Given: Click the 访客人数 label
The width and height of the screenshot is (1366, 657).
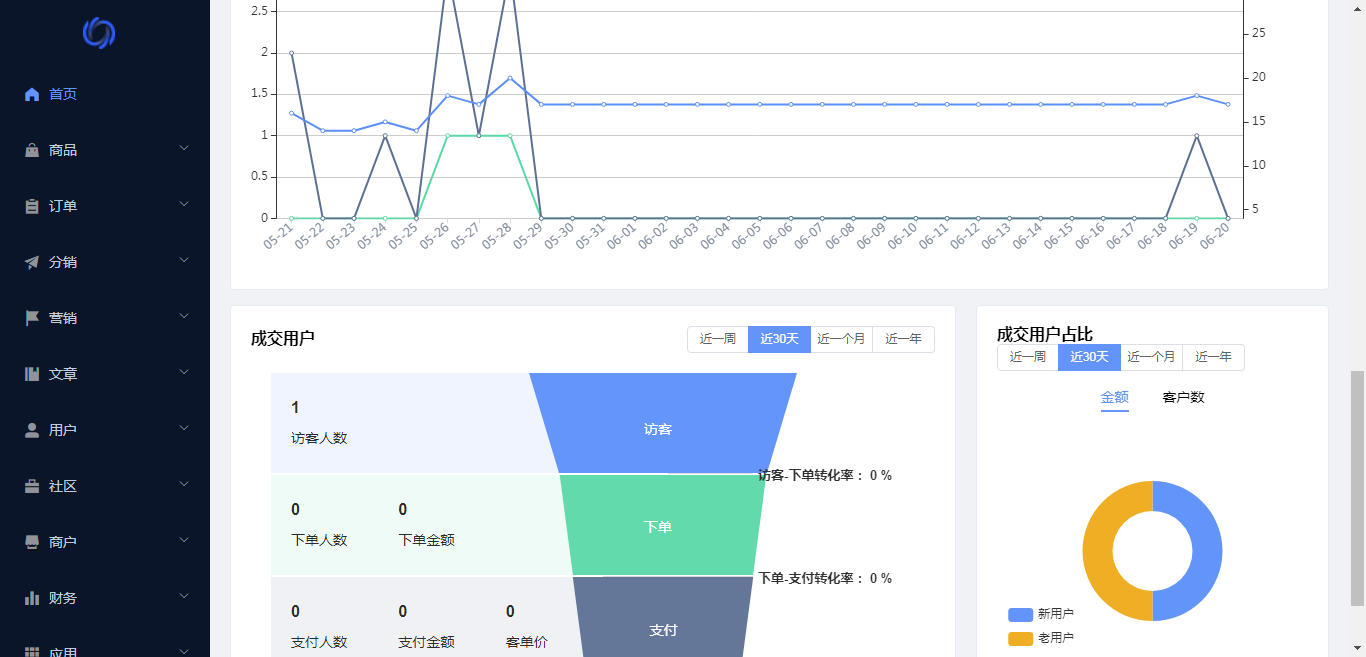Looking at the screenshot, I should click(319, 438).
